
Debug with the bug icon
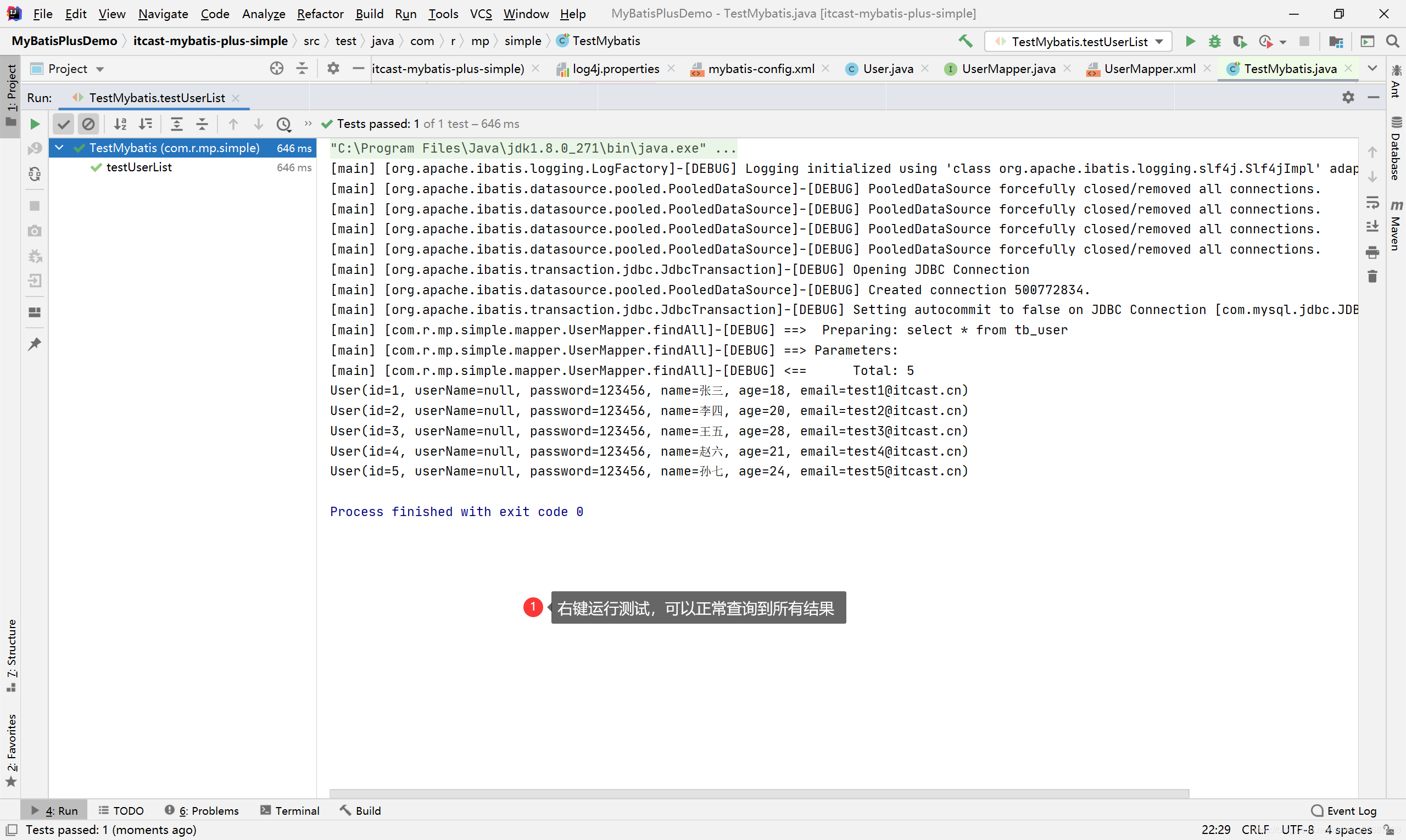pos(1215,41)
